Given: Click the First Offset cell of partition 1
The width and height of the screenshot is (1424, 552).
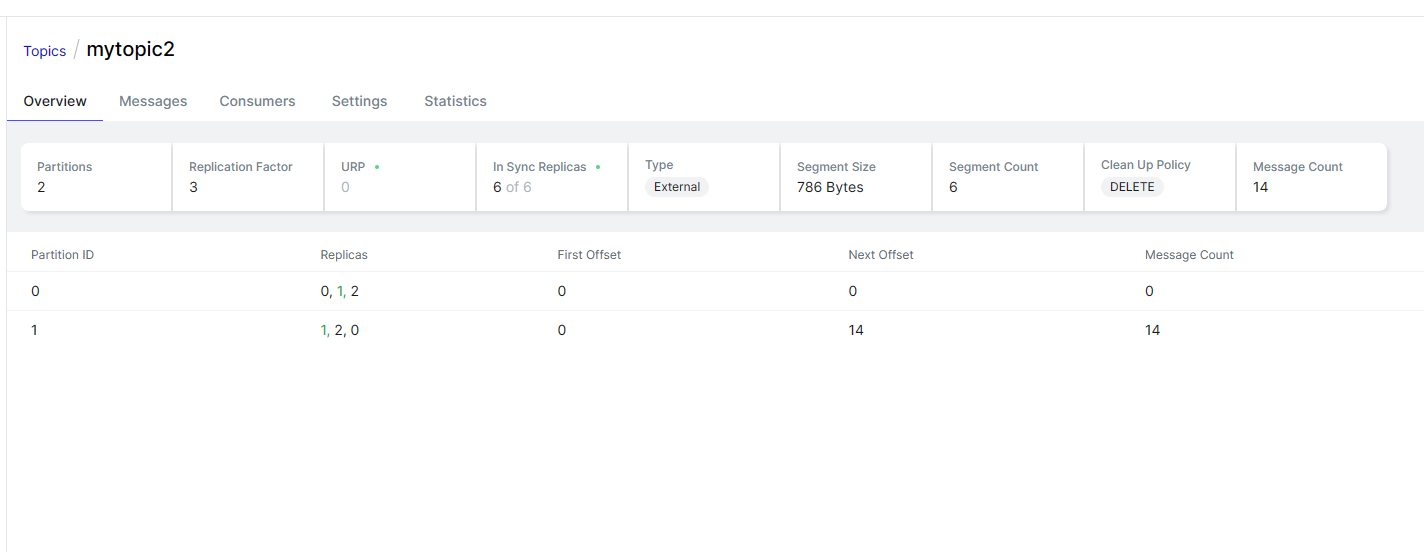Looking at the screenshot, I should [x=562, y=330].
